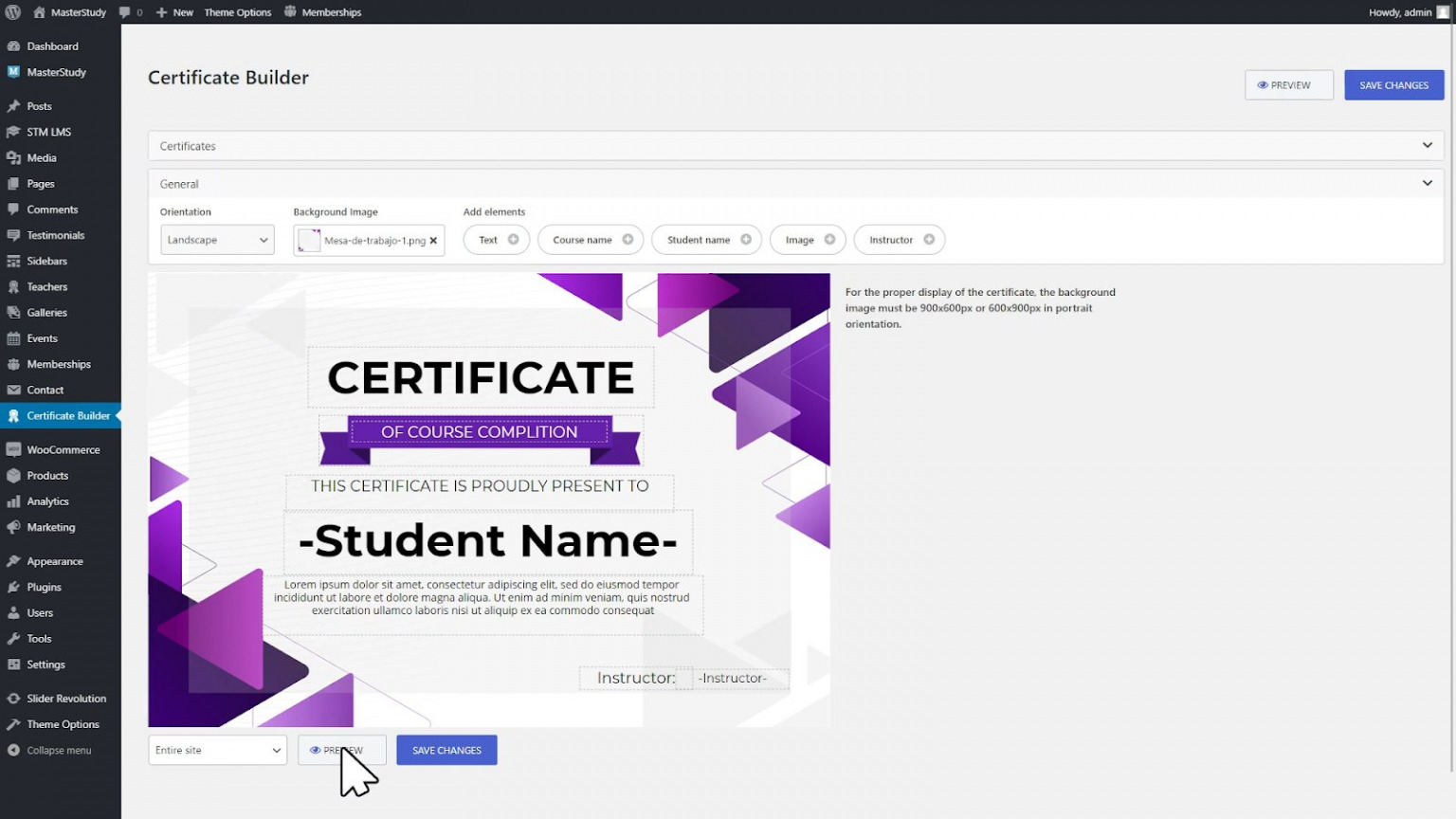The image size is (1456, 819).
Task: Open the New menu in the admin bar
Action: pyautogui.click(x=174, y=12)
